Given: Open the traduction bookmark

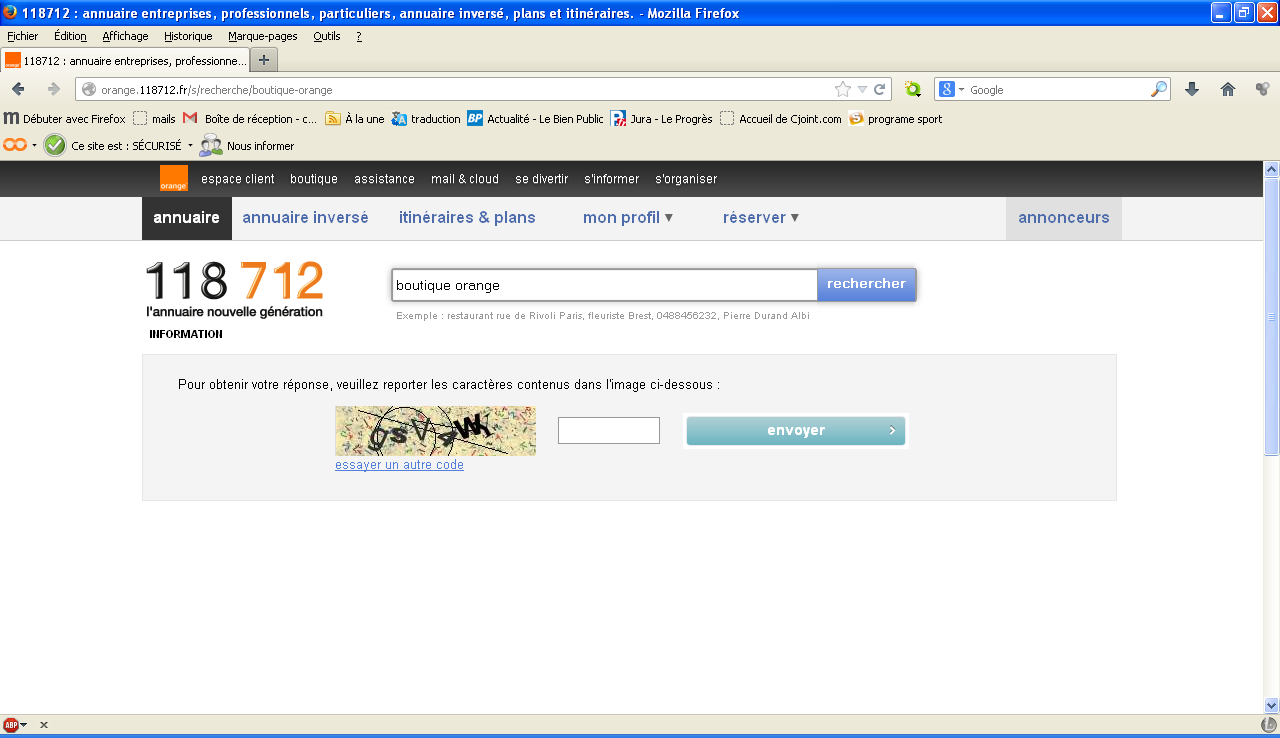Looking at the screenshot, I should [x=426, y=118].
